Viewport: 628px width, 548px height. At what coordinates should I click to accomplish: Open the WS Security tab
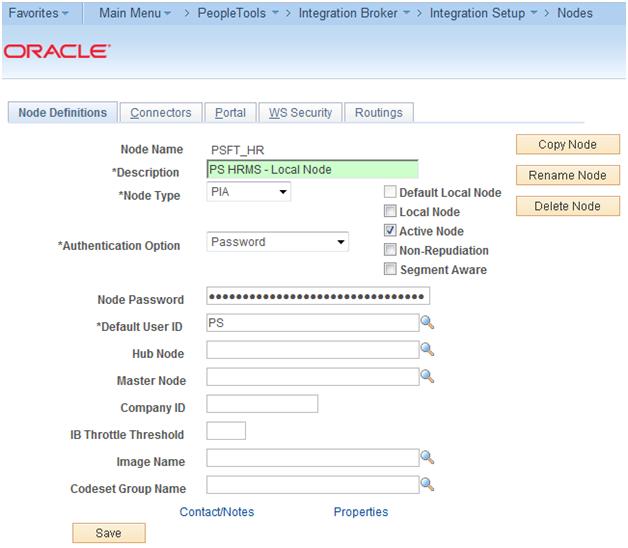300,113
